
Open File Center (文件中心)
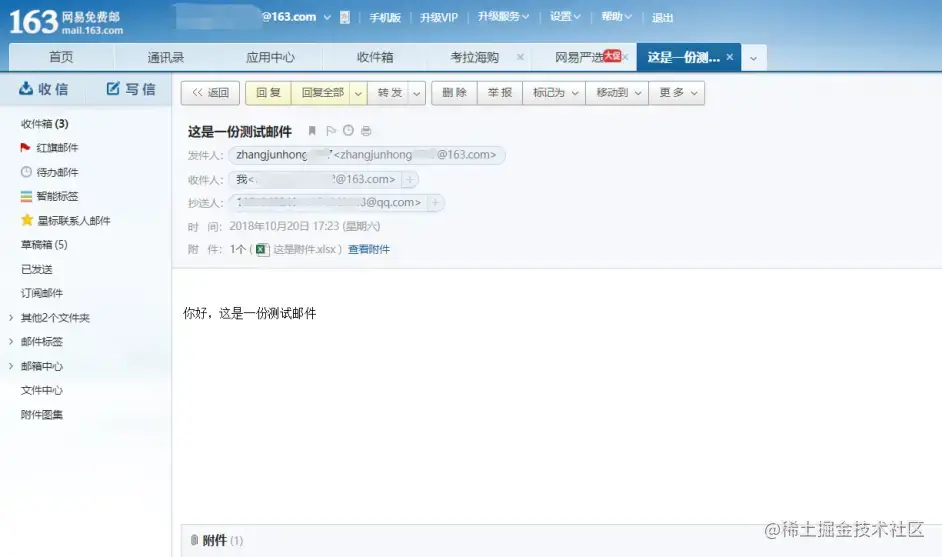tap(41, 391)
